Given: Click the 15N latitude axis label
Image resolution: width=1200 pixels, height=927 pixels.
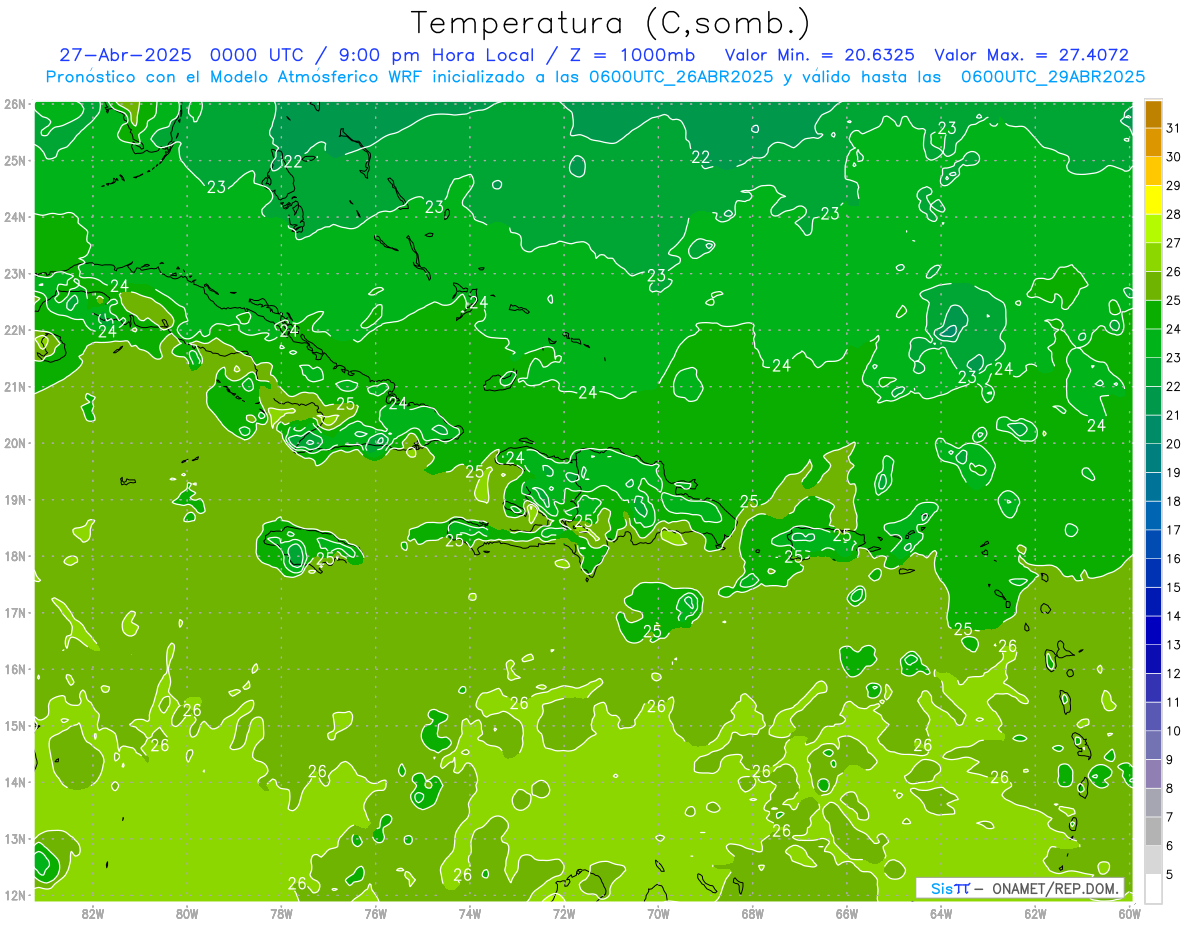Looking at the screenshot, I should tap(14, 725).
